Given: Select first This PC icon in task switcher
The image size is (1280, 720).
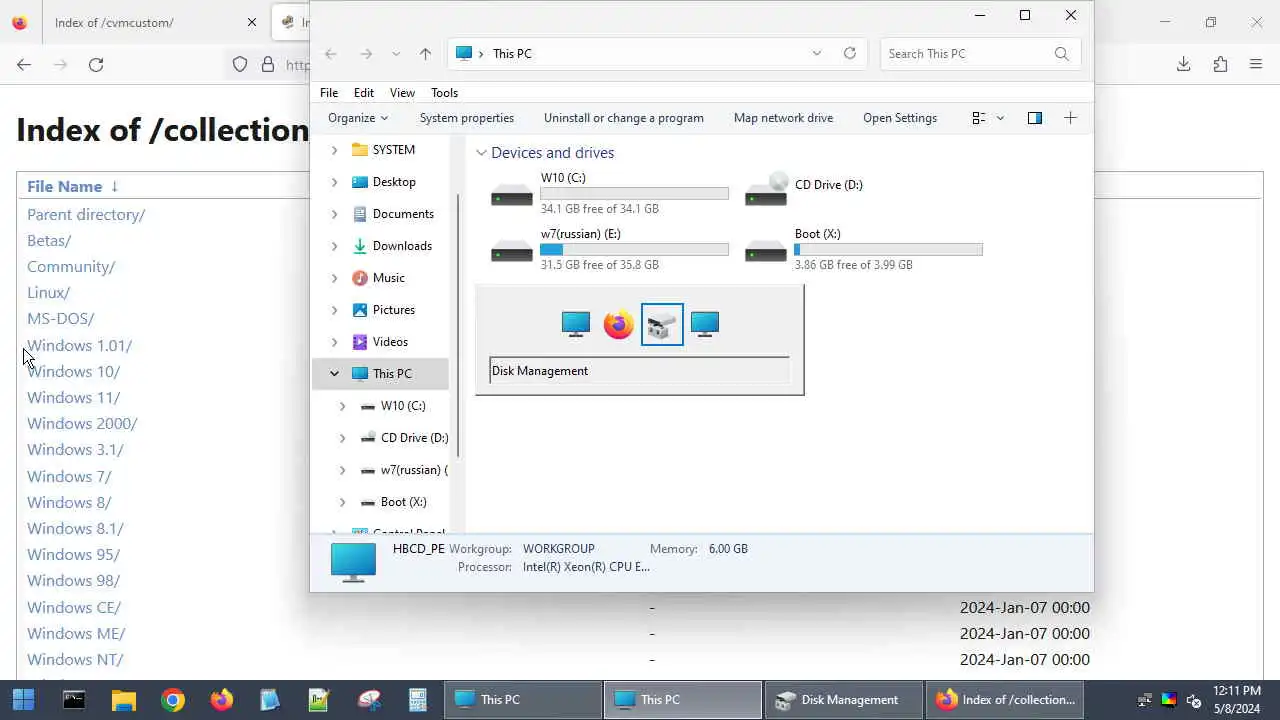Looking at the screenshot, I should coord(576,324).
